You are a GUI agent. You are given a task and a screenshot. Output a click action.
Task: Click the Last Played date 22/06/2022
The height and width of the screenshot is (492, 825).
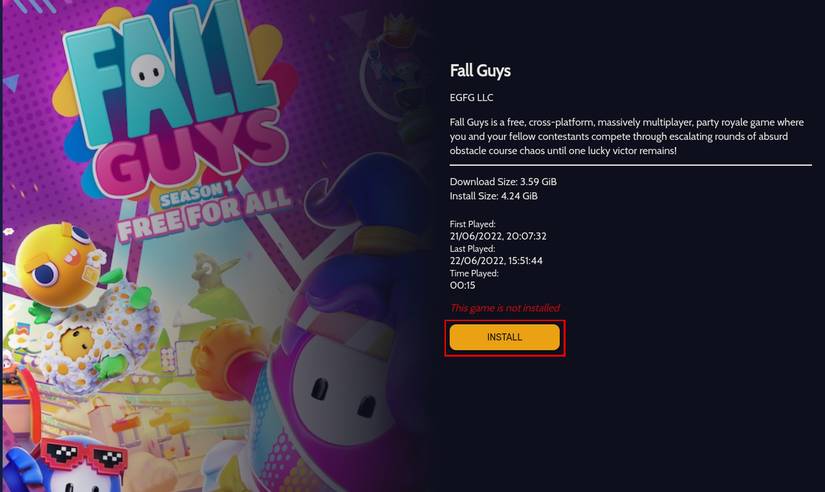tap(496, 260)
